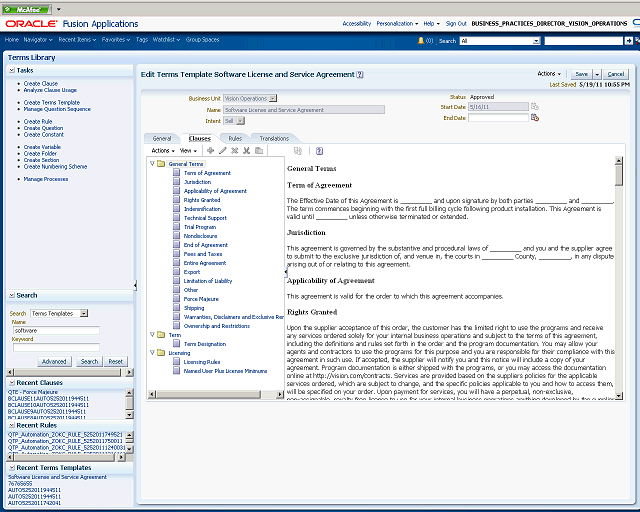Open the McAfee toolbar dropdown arrow
The height and width of the screenshot is (512, 640).
pos(58,9)
